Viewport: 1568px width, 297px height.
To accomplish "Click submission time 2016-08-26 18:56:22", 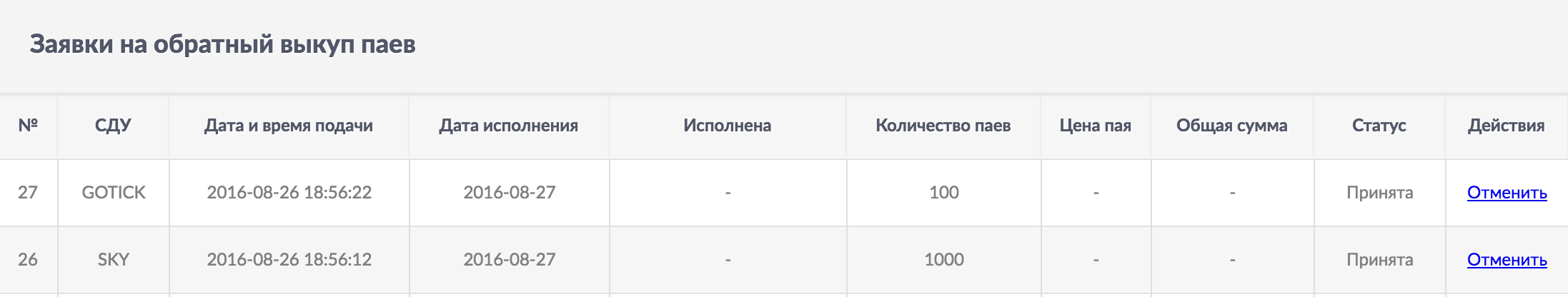I will tap(289, 193).
